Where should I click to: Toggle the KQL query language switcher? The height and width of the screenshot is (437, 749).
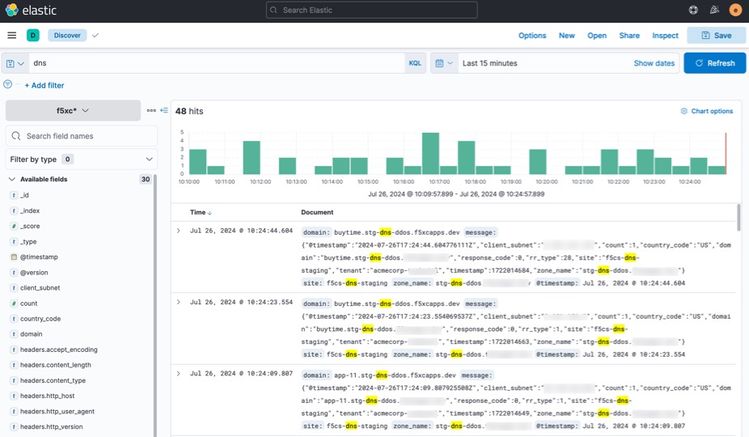[x=415, y=63]
